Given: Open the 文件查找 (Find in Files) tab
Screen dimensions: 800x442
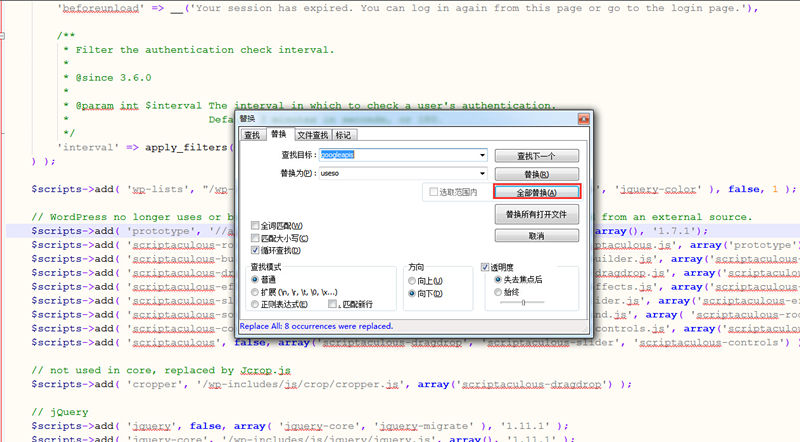Looking at the screenshot, I should point(312,135).
